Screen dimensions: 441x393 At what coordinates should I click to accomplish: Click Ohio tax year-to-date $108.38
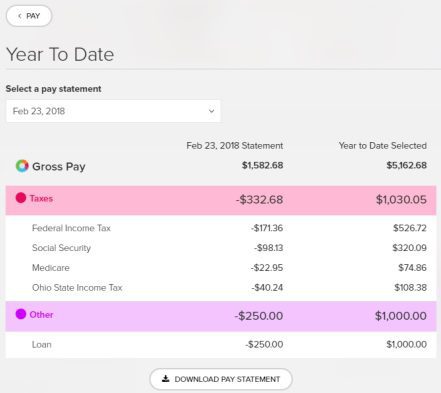(x=411, y=287)
